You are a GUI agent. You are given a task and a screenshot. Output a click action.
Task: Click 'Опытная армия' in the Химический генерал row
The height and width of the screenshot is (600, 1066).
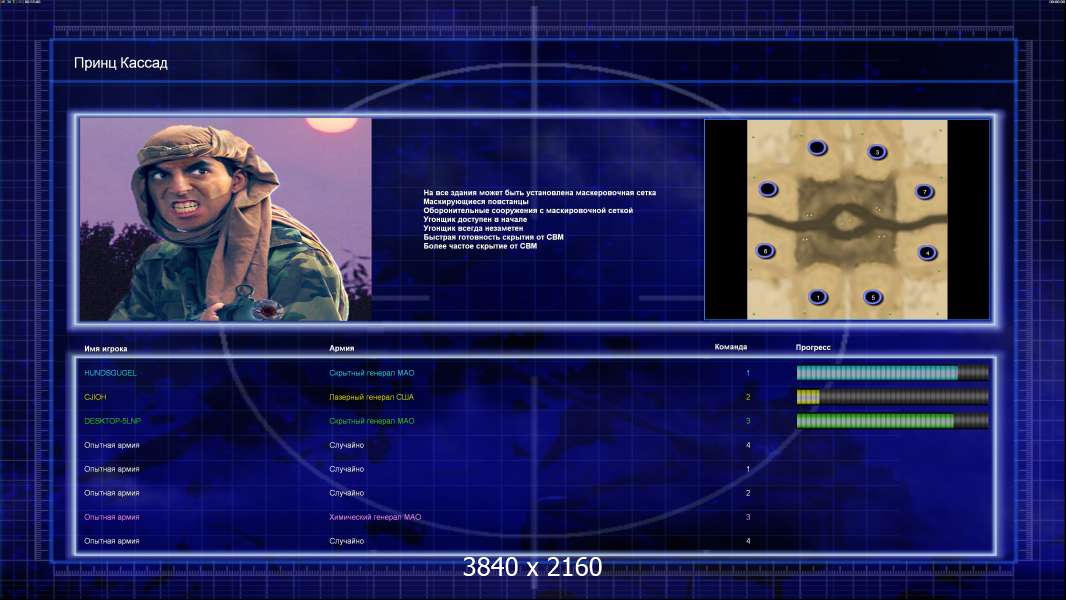click(x=111, y=517)
